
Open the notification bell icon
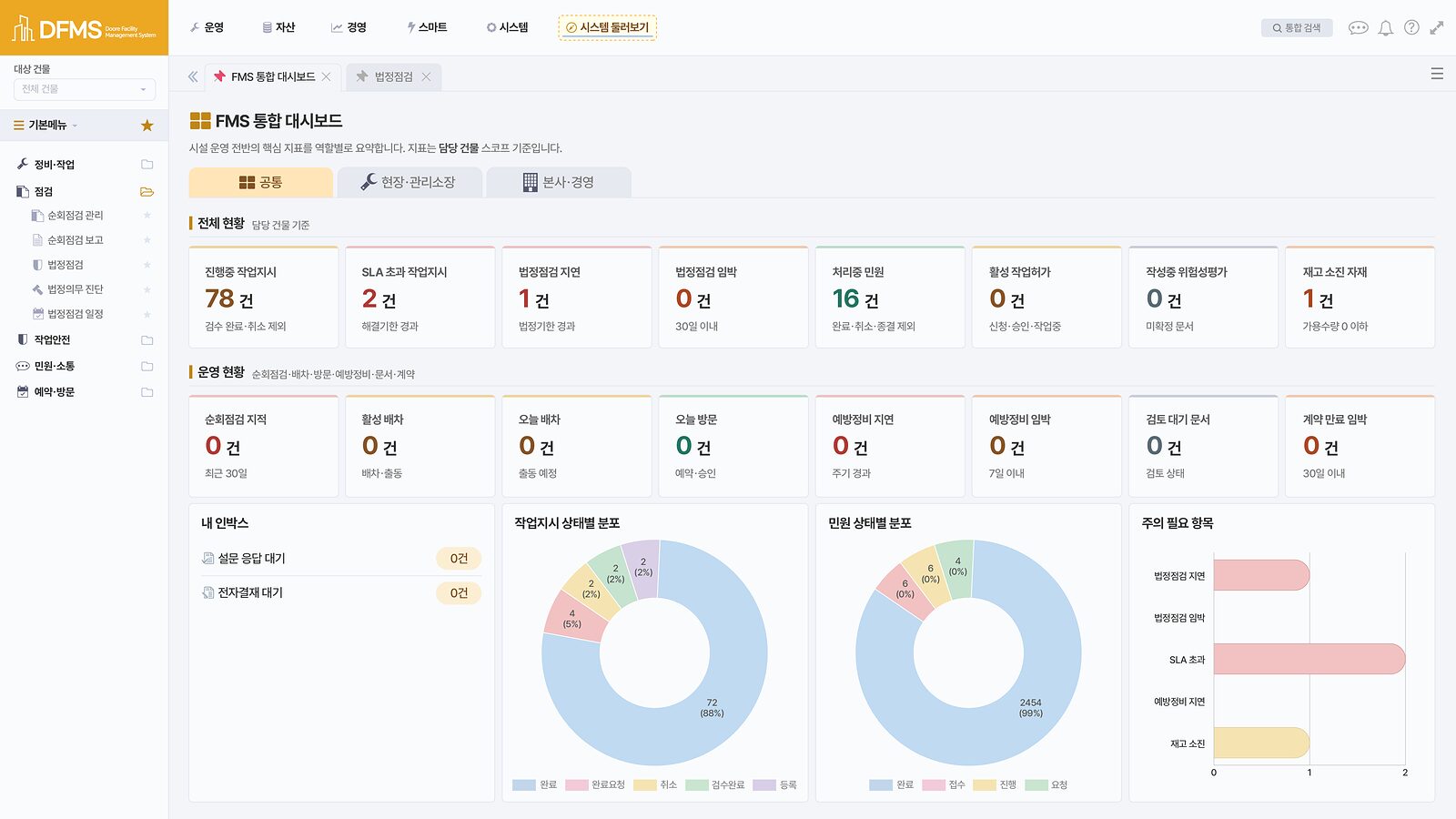[x=1385, y=28]
